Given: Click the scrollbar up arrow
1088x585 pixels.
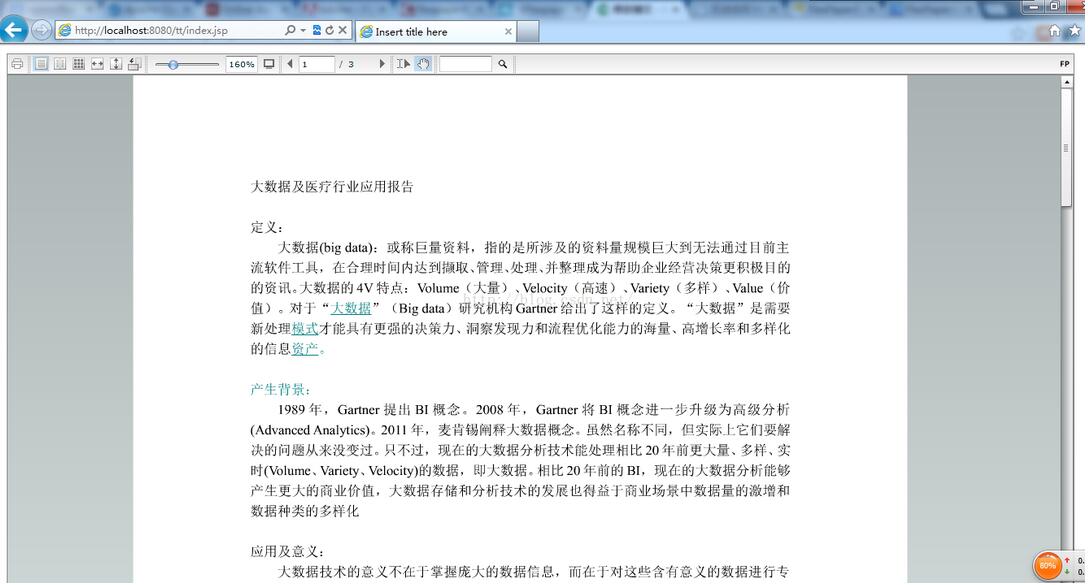Looking at the screenshot, I should point(1066,82).
